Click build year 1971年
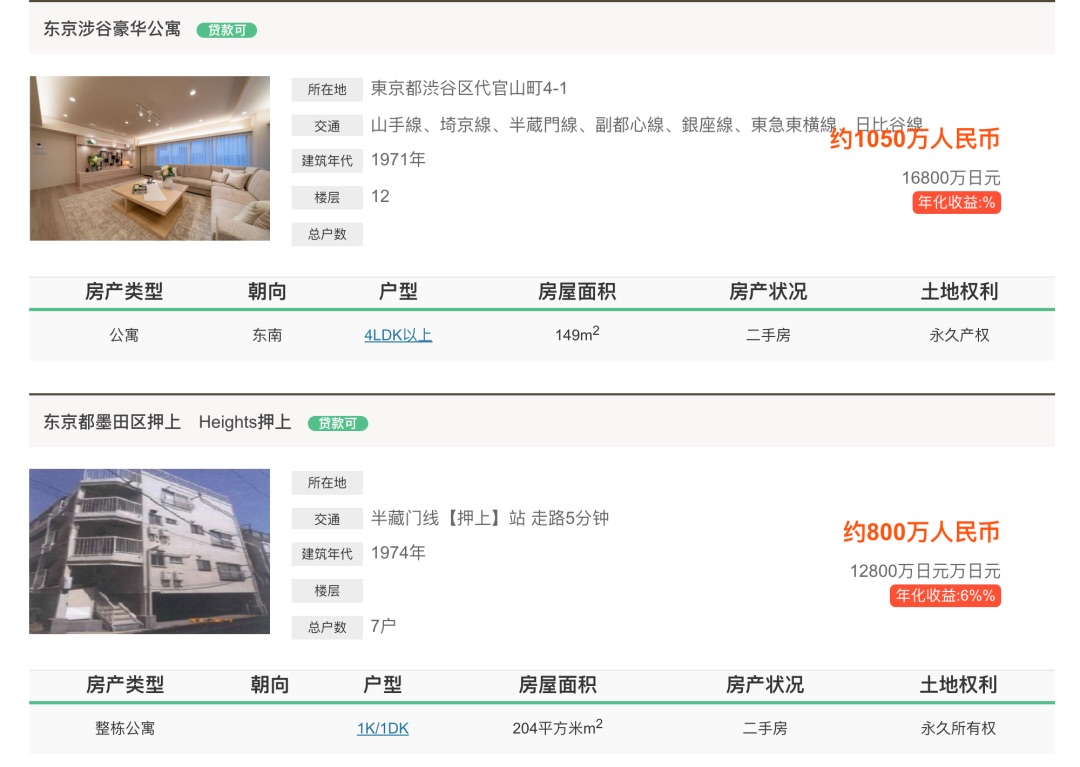 coord(398,160)
